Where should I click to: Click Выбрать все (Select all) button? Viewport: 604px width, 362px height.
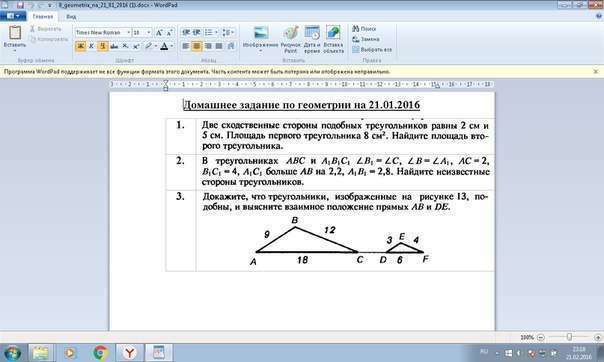(372, 50)
